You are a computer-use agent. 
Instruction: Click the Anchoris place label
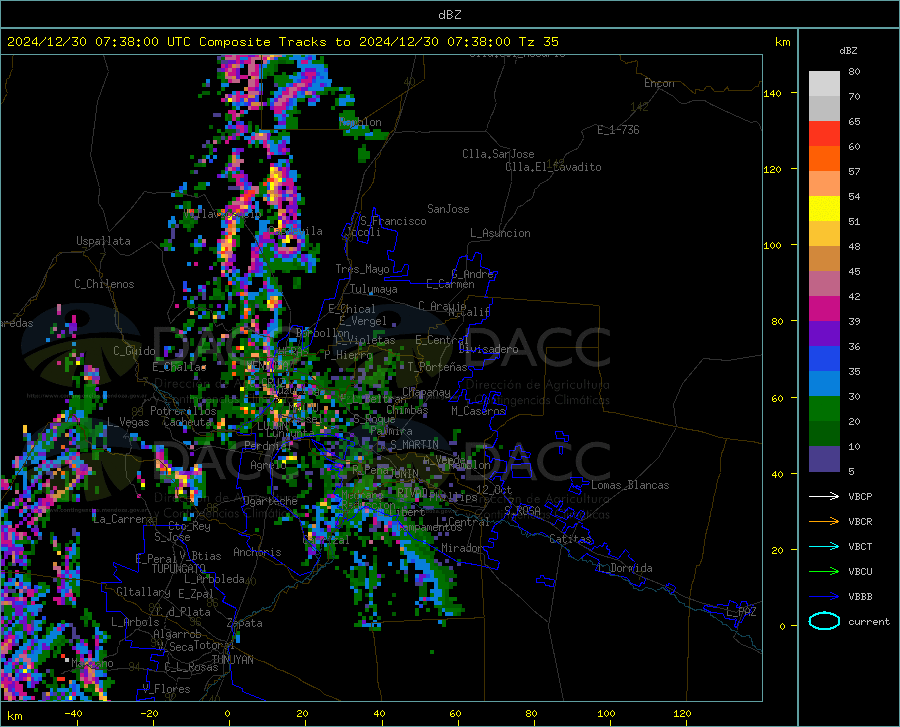257,552
